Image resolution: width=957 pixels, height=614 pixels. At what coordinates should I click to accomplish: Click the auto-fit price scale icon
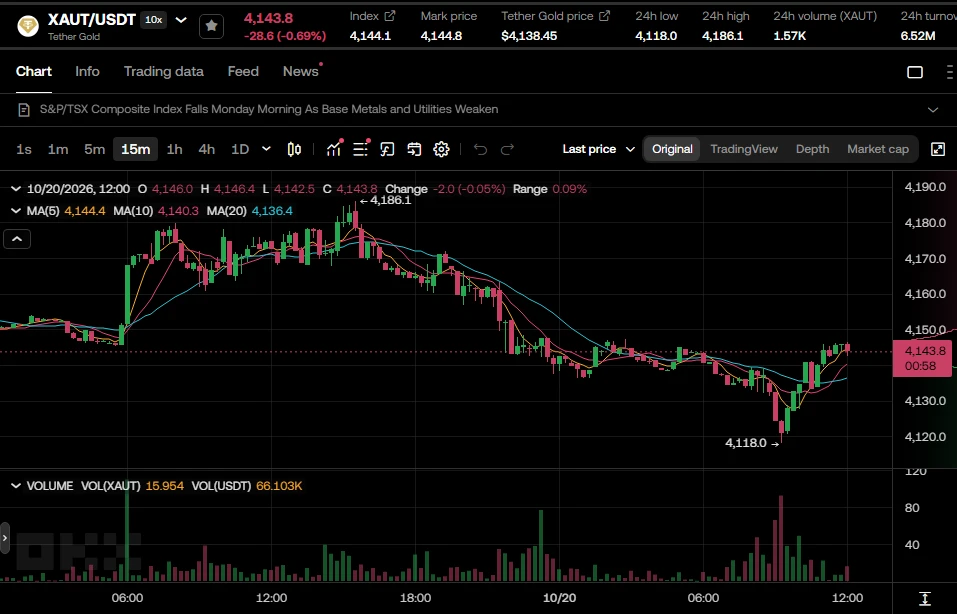tap(925, 598)
